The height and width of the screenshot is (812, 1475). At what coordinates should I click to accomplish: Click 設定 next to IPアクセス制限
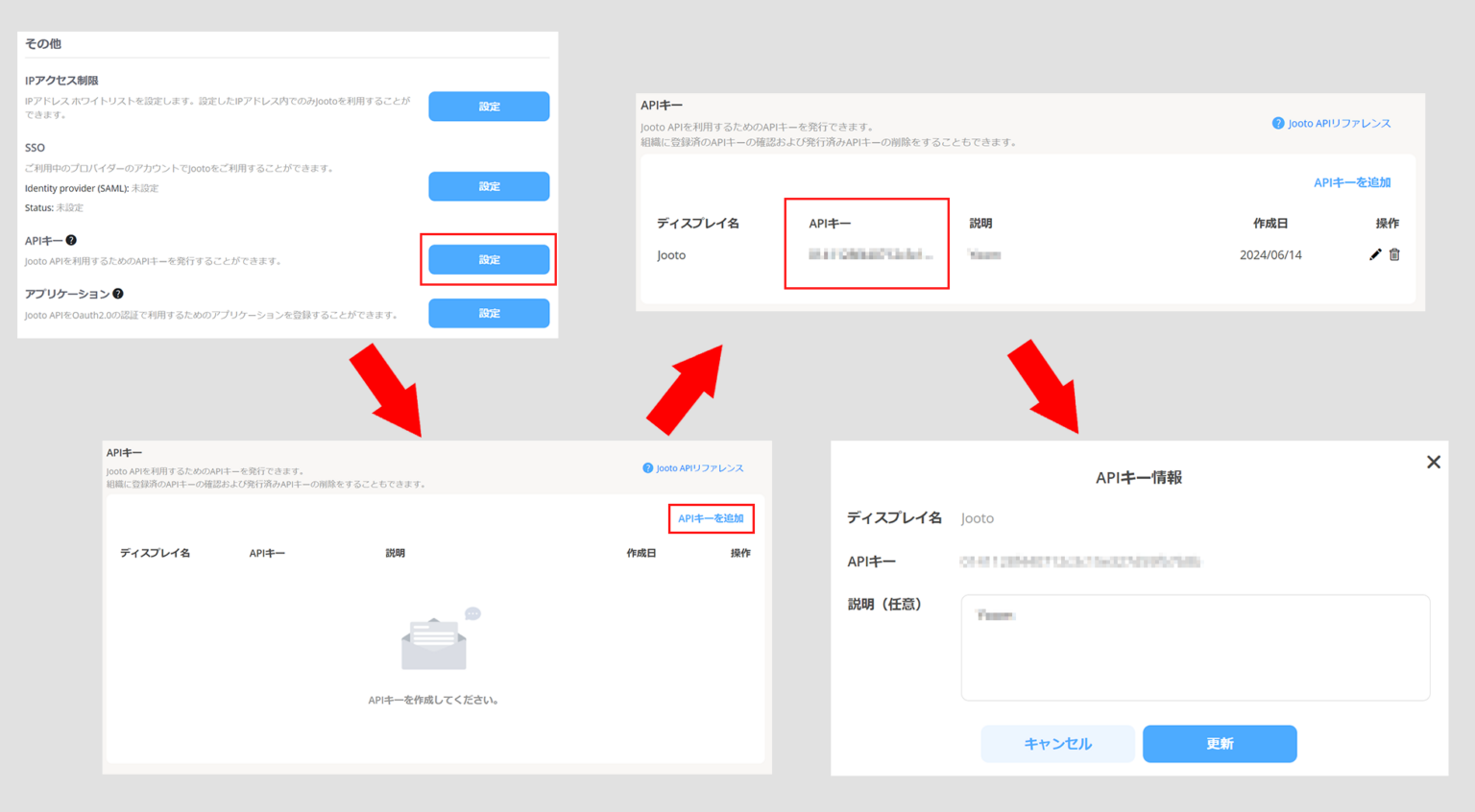click(x=489, y=106)
